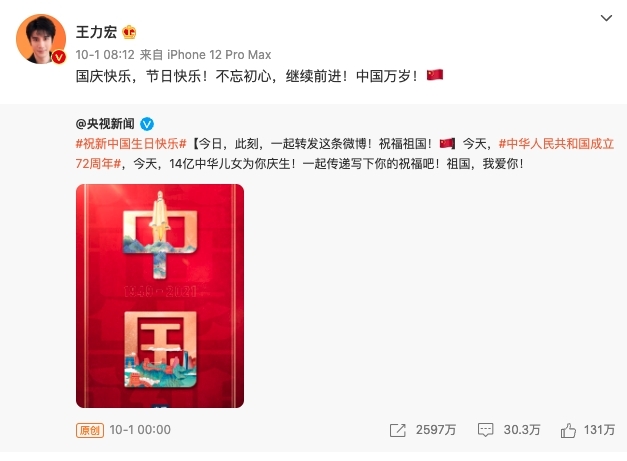Open the original post 10-1 00:00 timestamp
Viewport: 627px width, 461px height.
(140, 430)
